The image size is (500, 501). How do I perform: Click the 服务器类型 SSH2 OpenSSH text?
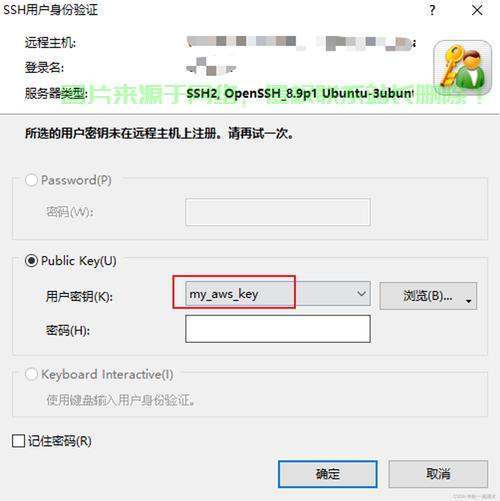[300, 94]
